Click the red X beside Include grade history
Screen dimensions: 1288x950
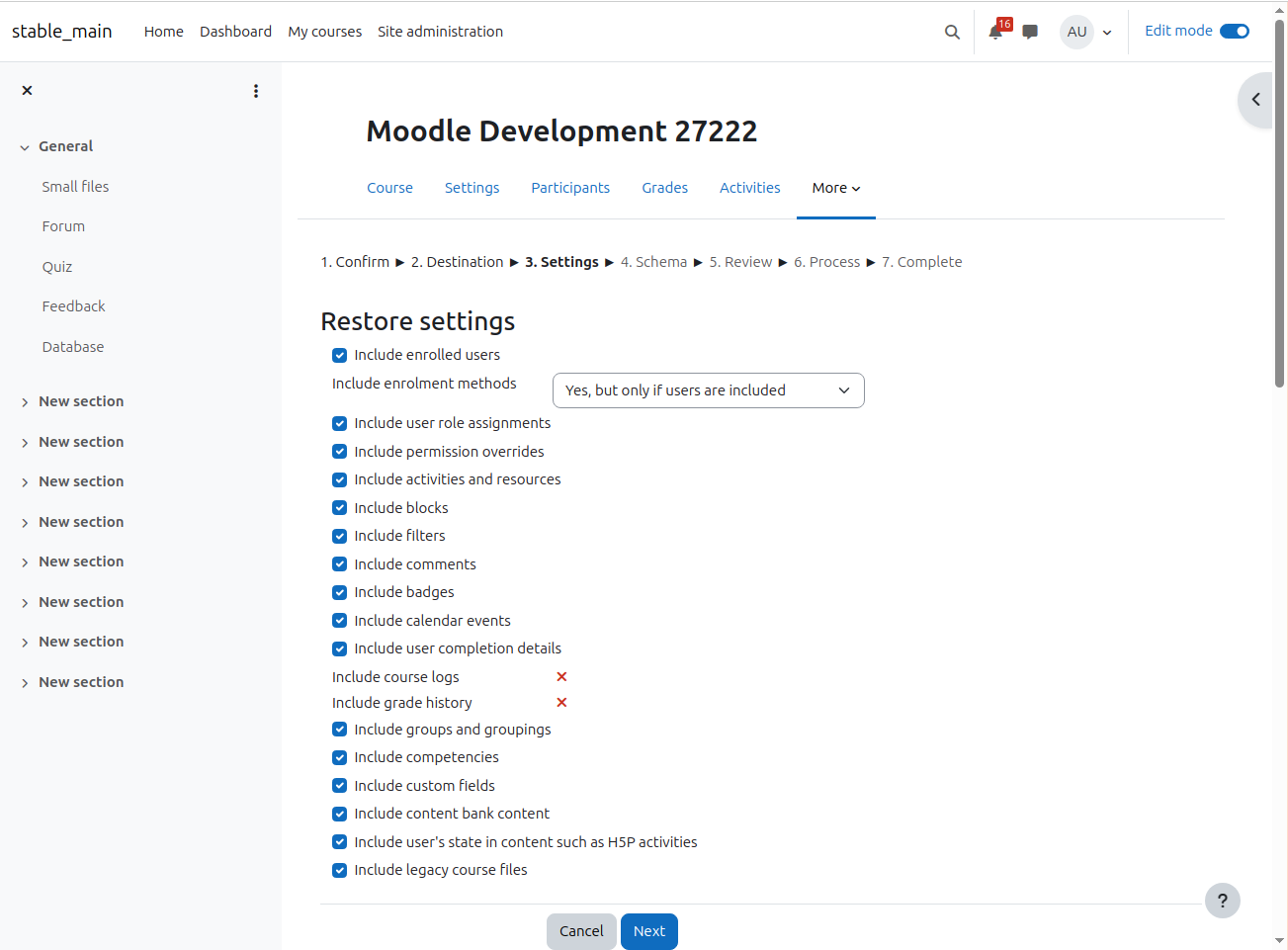(x=561, y=703)
